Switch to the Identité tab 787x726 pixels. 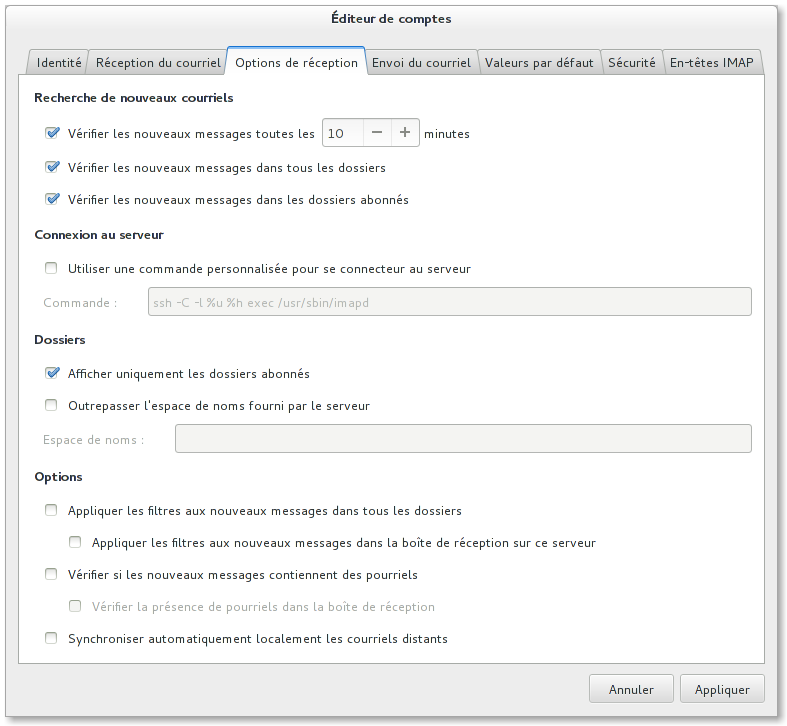59,62
